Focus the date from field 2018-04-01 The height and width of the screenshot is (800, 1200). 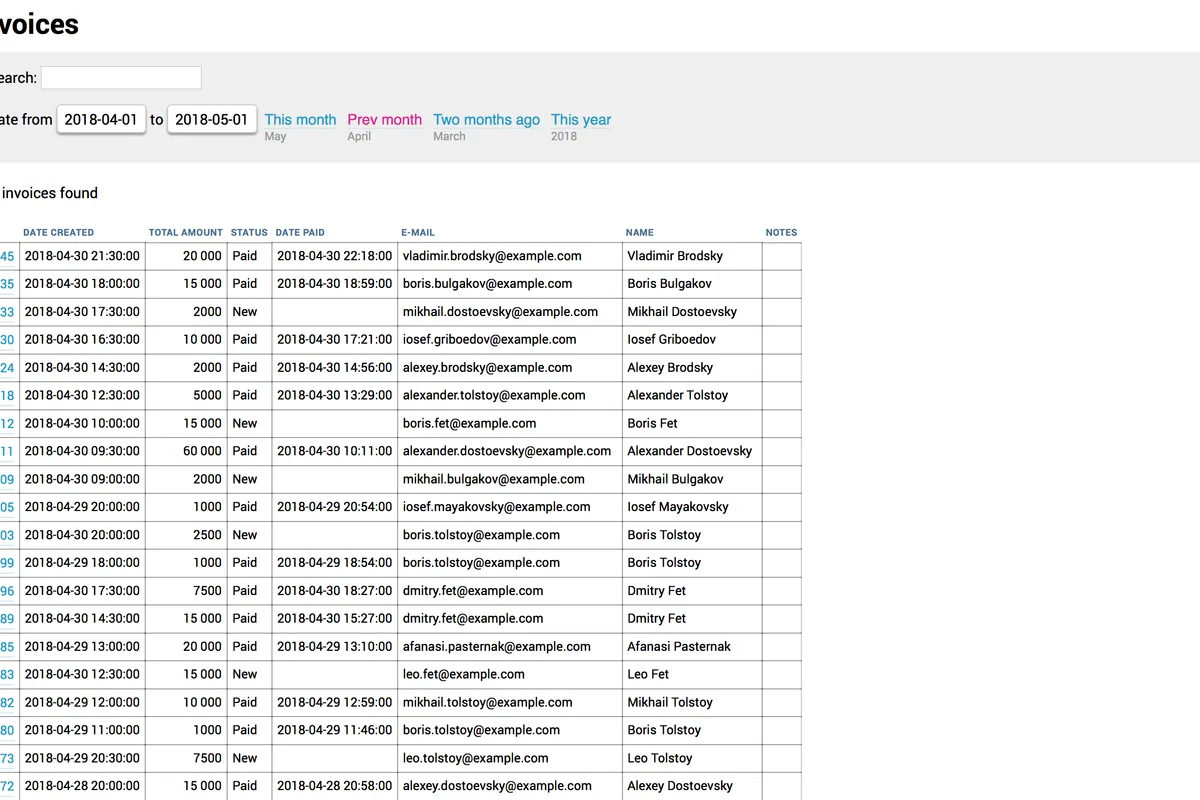[x=101, y=119]
